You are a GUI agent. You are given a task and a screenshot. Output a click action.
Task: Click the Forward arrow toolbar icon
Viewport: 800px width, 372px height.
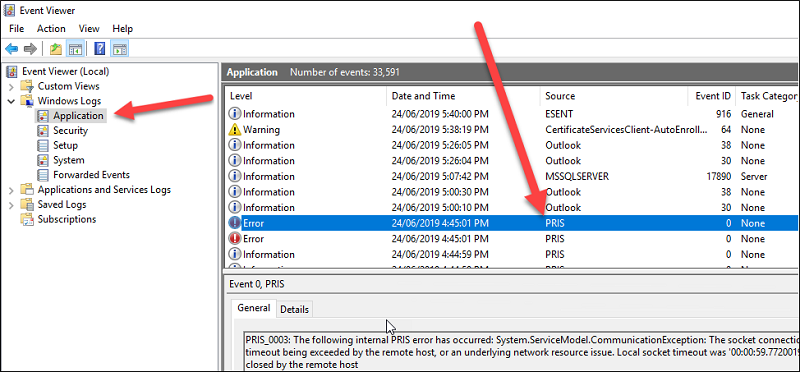click(x=31, y=49)
